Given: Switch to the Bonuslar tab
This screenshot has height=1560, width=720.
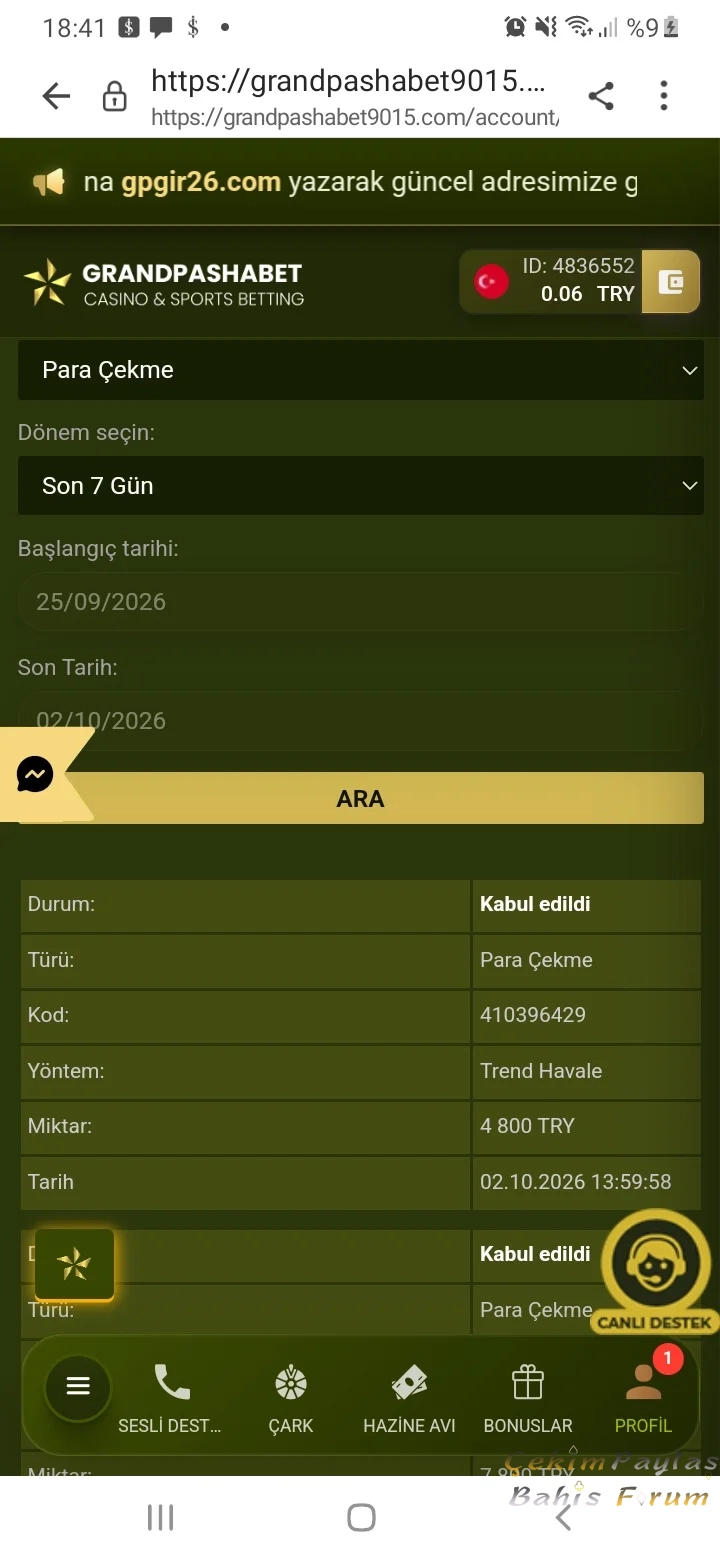Looking at the screenshot, I should 528,1400.
